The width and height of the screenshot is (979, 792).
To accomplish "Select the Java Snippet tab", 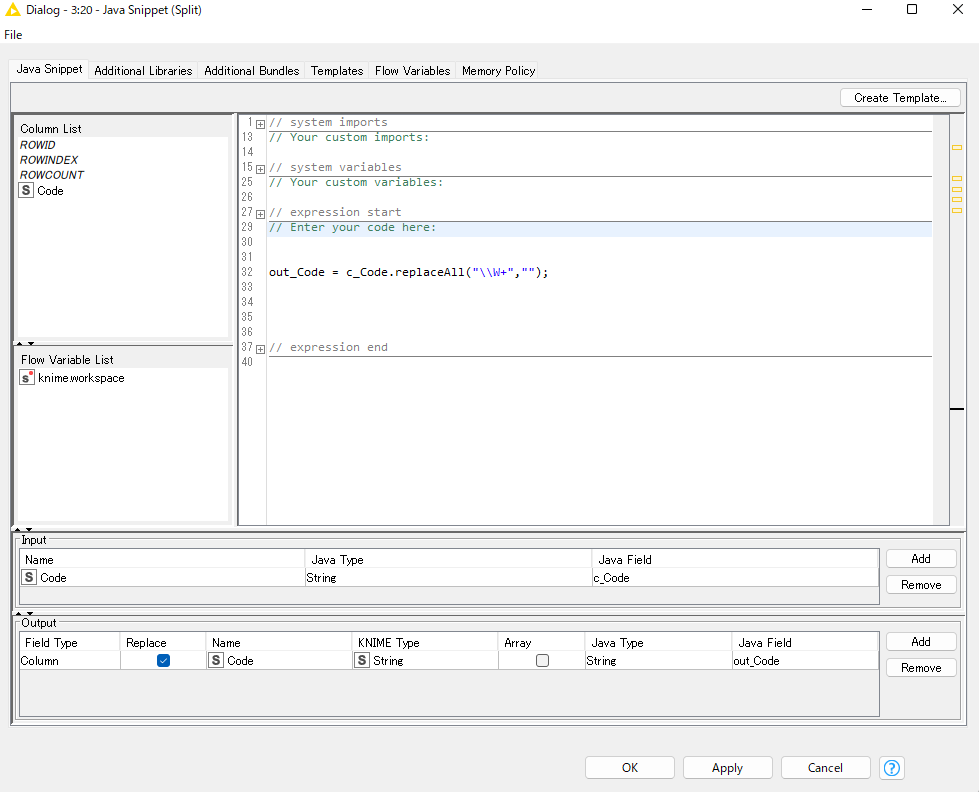I will (49, 69).
